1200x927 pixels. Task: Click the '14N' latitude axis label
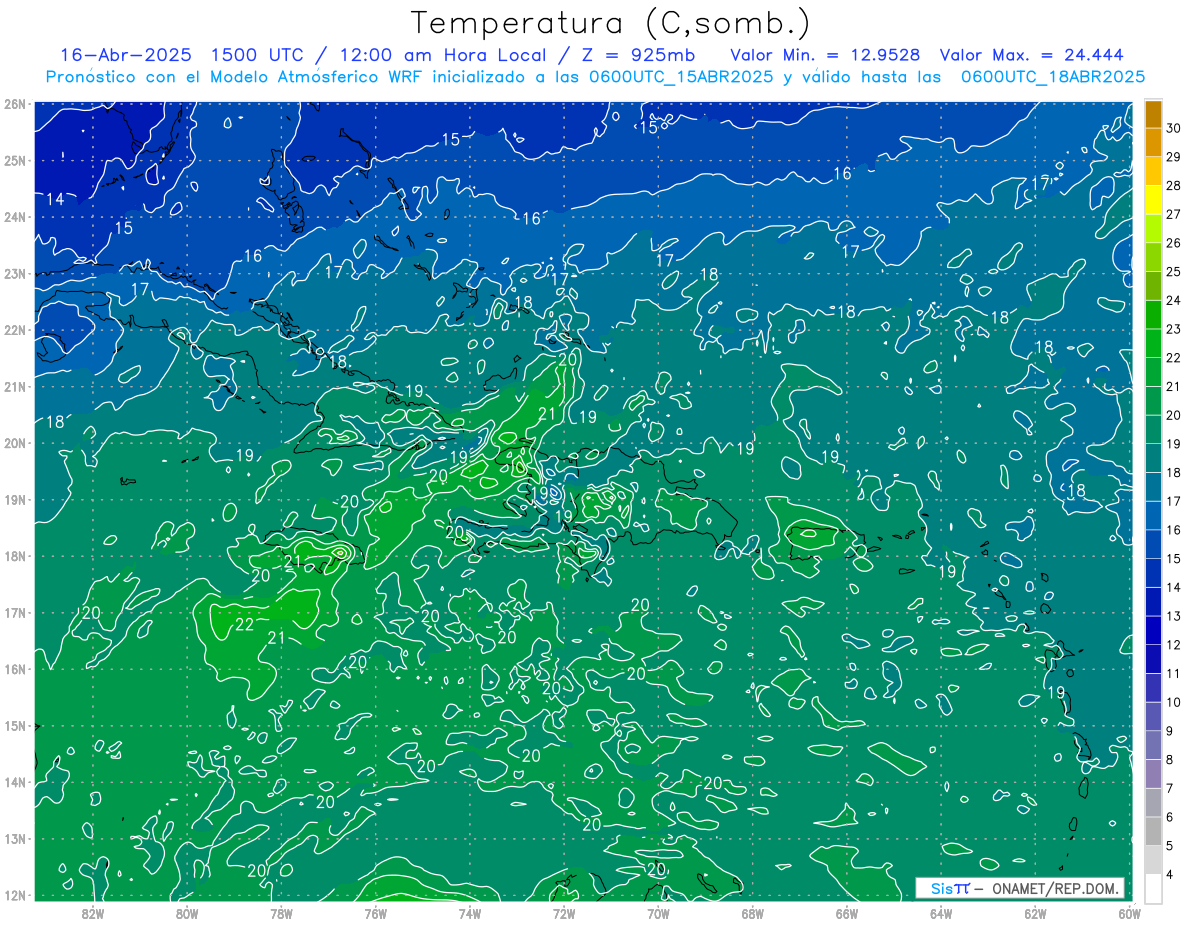15,782
